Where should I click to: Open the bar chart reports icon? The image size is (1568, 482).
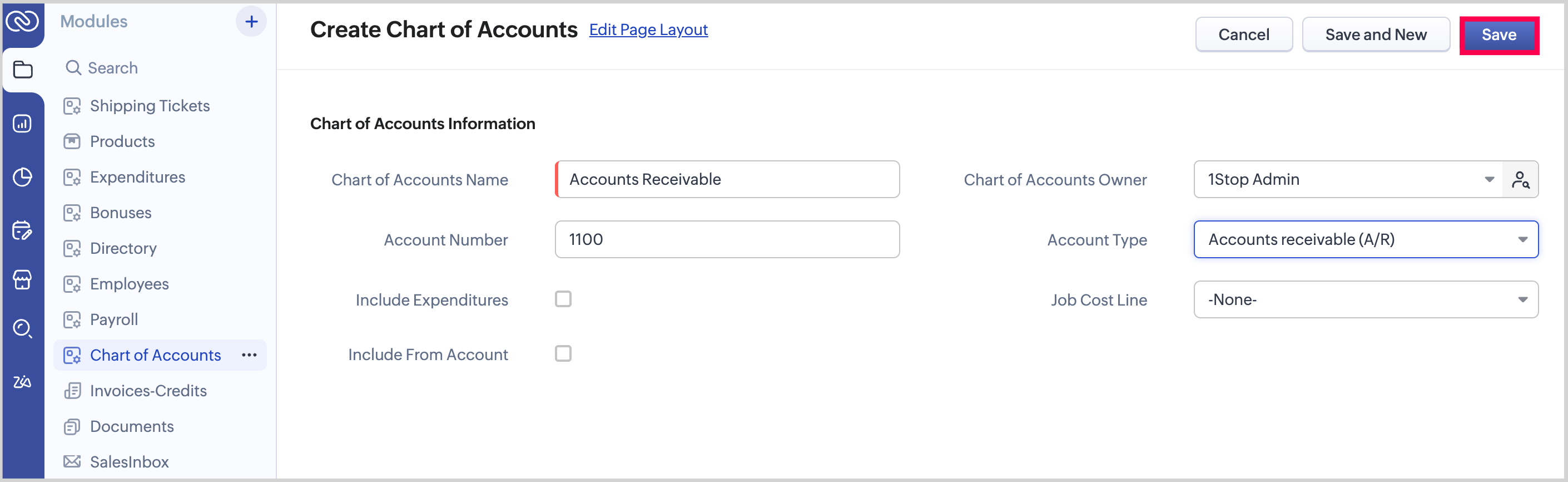pyautogui.click(x=23, y=124)
